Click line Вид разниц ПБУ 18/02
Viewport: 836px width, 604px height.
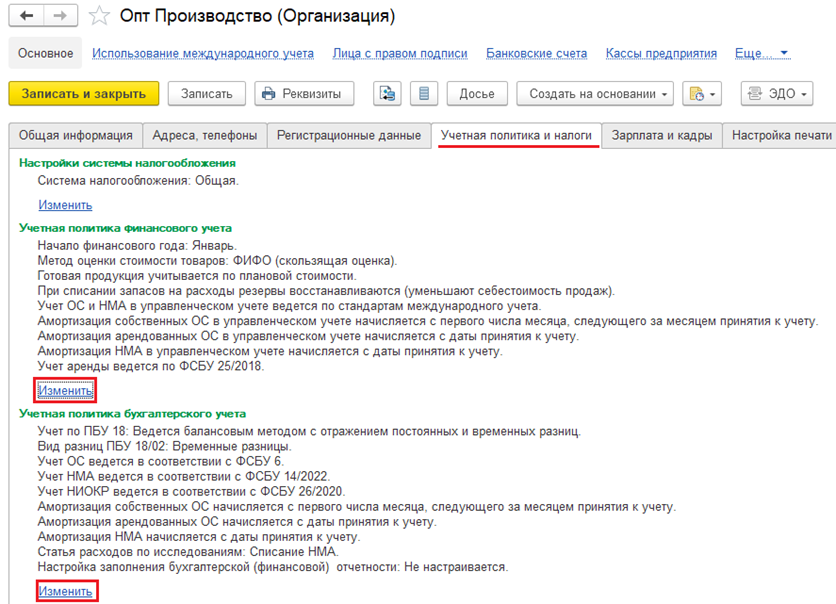tap(164, 446)
